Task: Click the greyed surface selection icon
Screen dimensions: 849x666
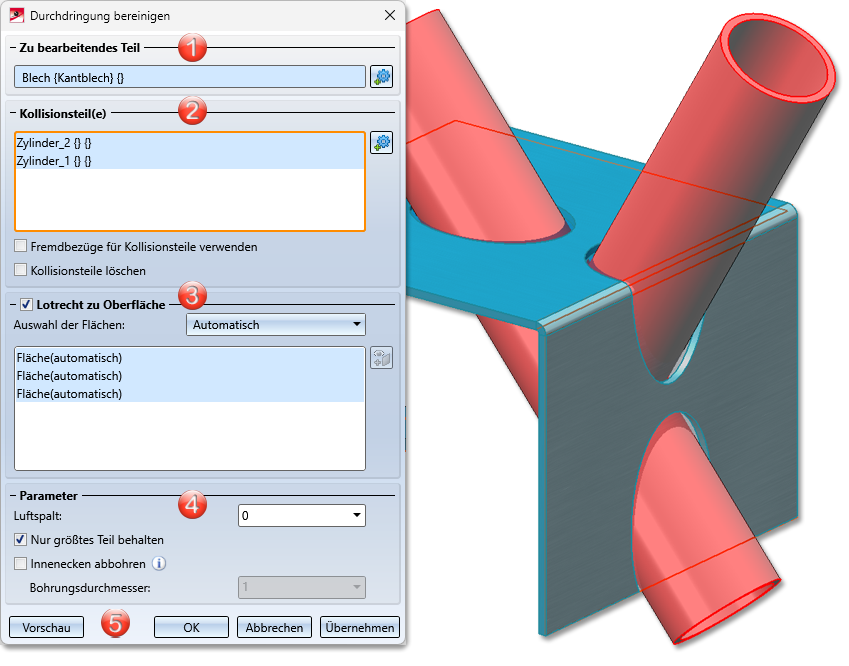Action: click(x=381, y=358)
